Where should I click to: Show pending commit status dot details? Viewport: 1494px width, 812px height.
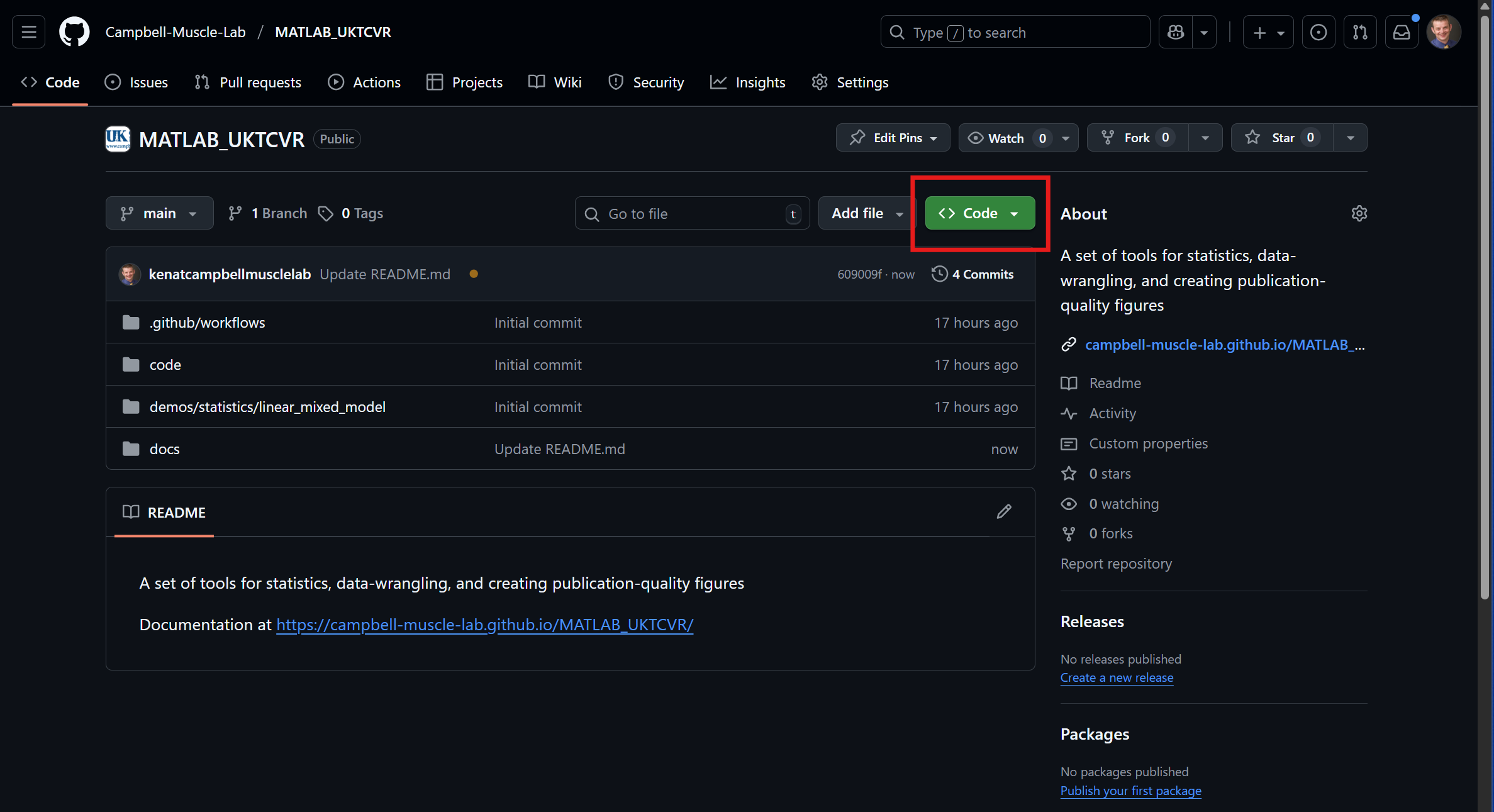pos(474,274)
